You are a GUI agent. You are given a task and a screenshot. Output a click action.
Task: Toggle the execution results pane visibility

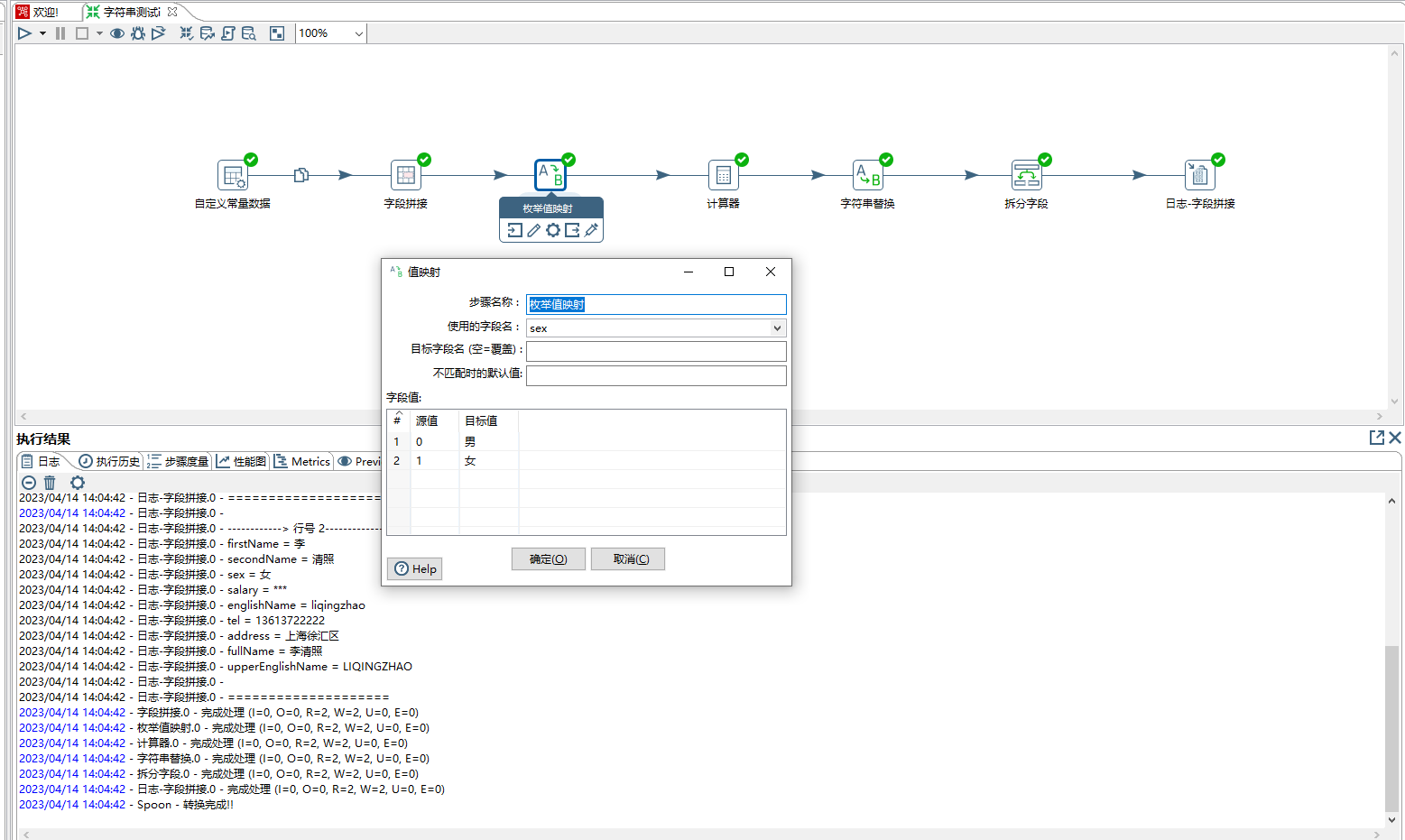click(x=277, y=33)
